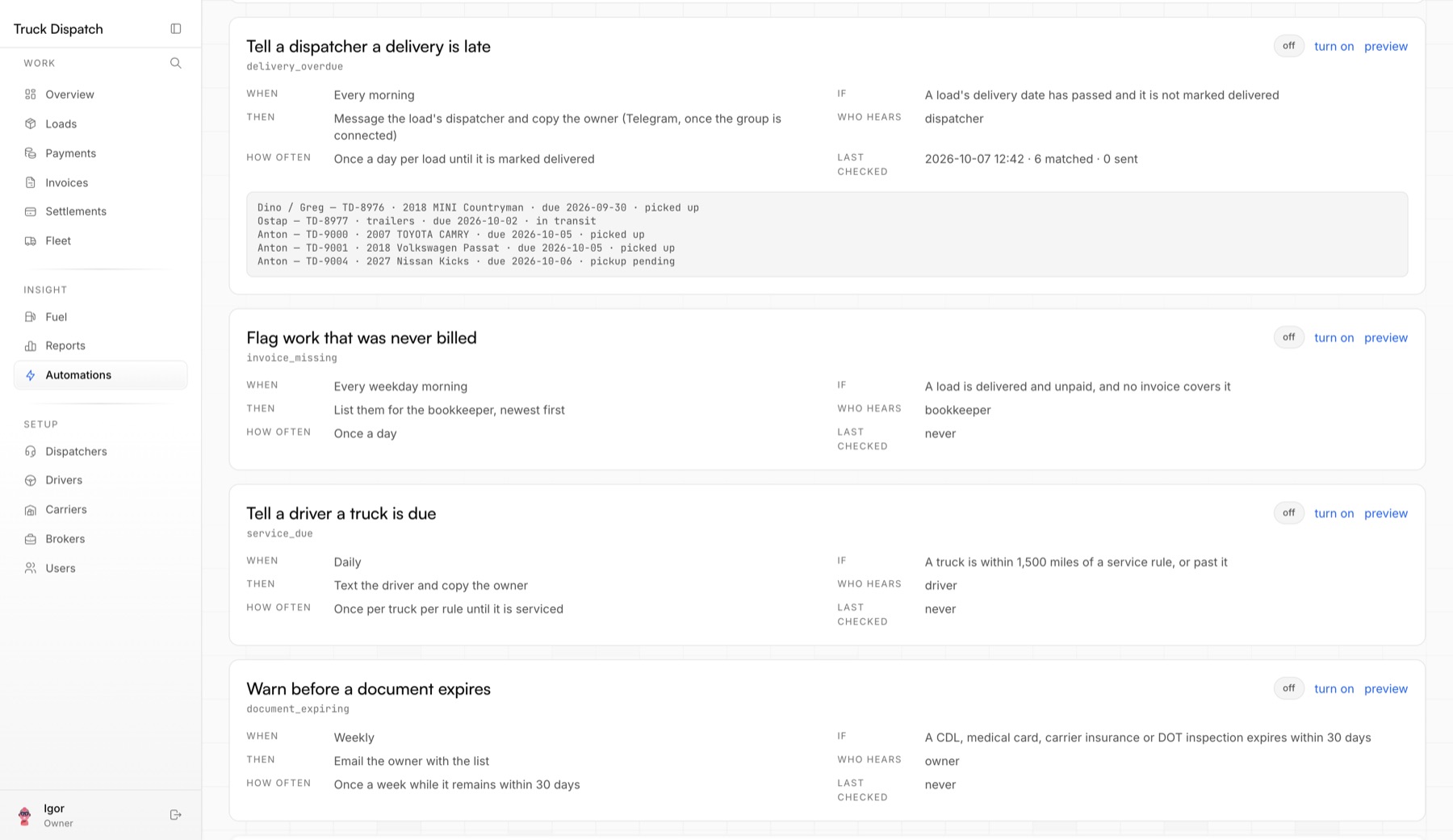Image resolution: width=1453 pixels, height=840 pixels.
Task: Go to the Payments page
Action: [x=100, y=153]
